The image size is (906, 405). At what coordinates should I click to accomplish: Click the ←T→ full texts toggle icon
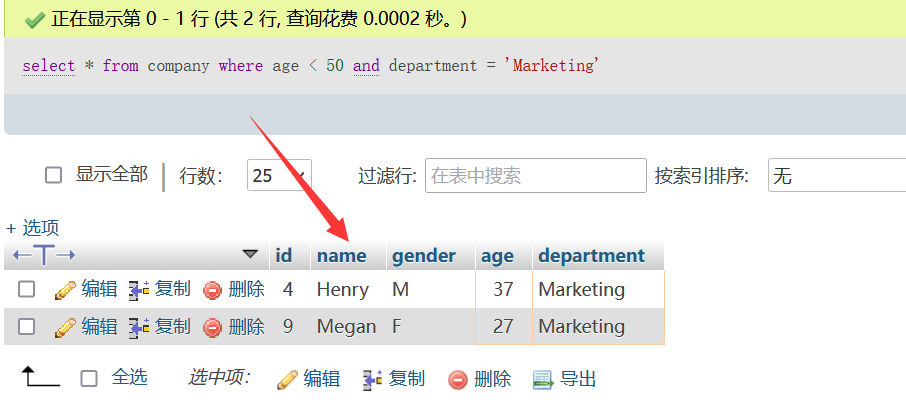point(44,255)
